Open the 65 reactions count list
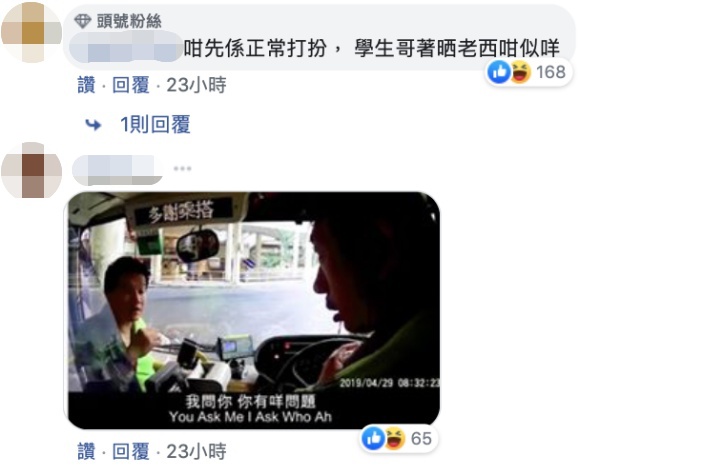Screen dimensions: 704x476 pyautogui.click(x=421, y=438)
